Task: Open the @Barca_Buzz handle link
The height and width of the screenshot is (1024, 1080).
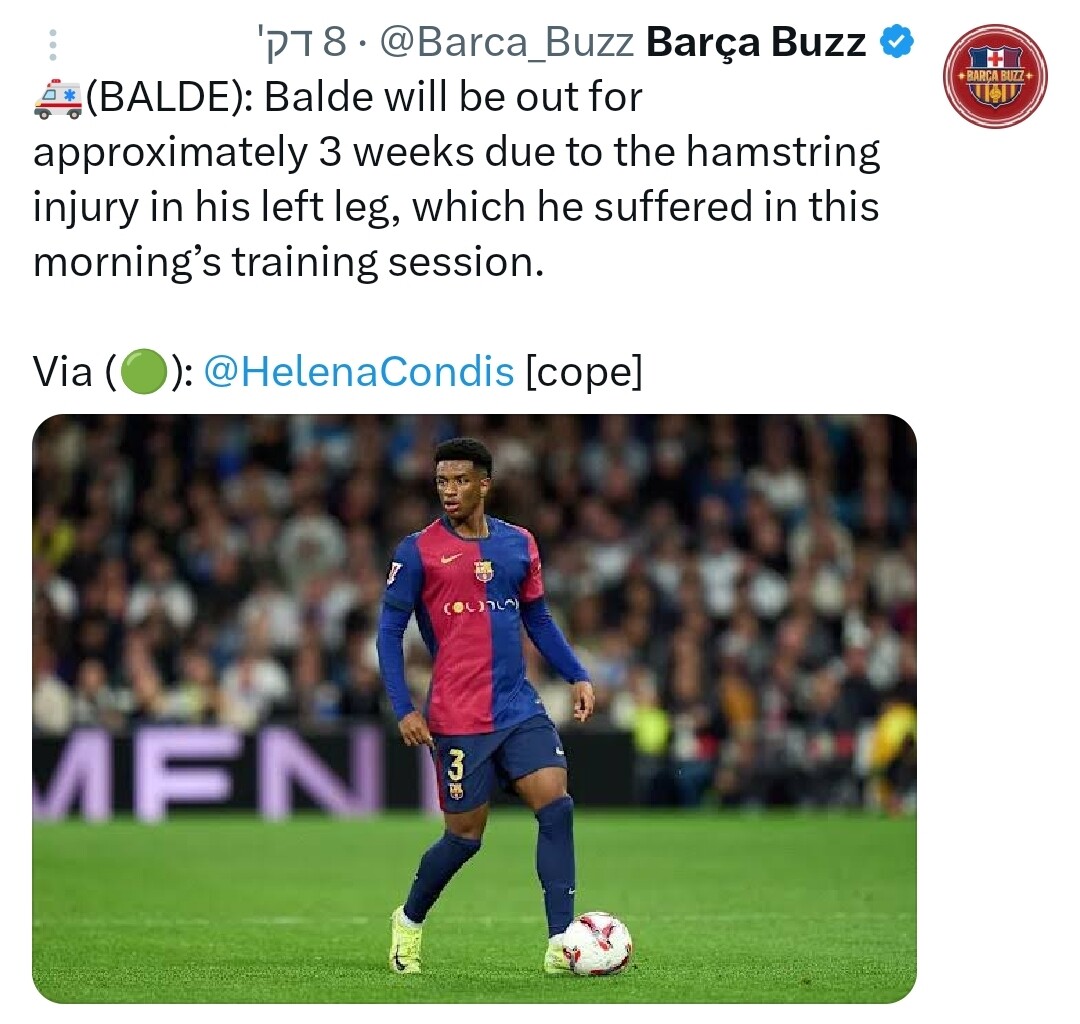Action: 506,43
